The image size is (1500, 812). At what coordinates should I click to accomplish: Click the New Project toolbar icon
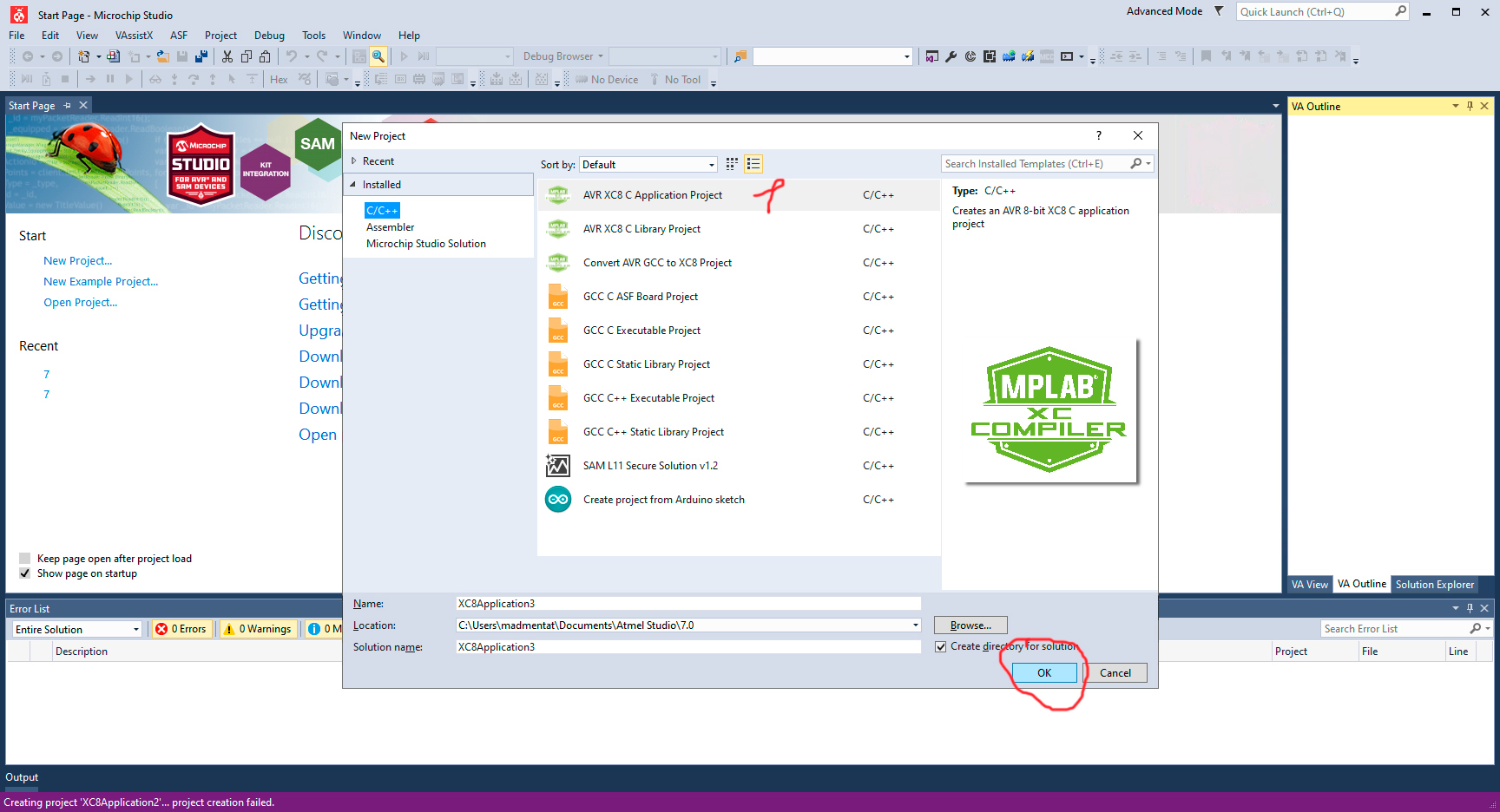tap(83, 56)
